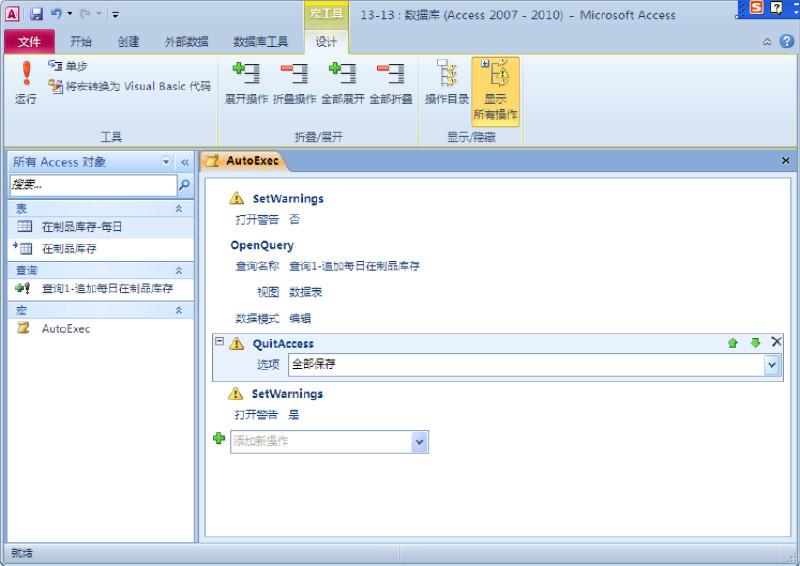Open the Undo history dropdown arrow

pyautogui.click(x=69, y=14)
